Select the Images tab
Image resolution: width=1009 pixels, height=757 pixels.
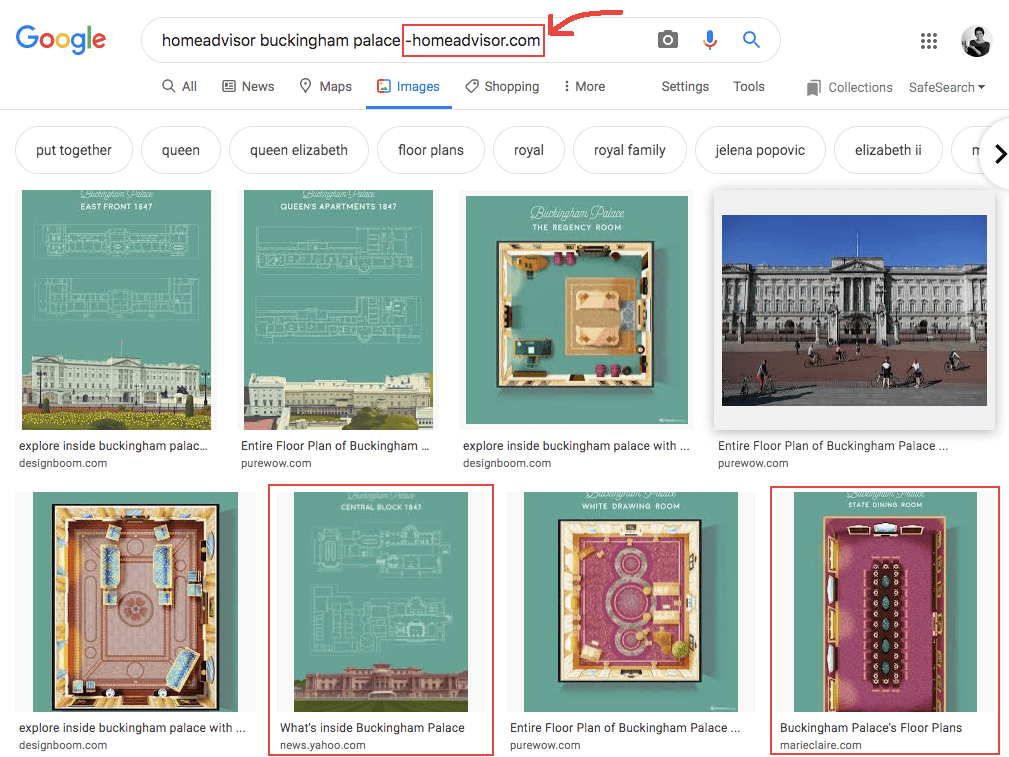click(x=409, y=86)
